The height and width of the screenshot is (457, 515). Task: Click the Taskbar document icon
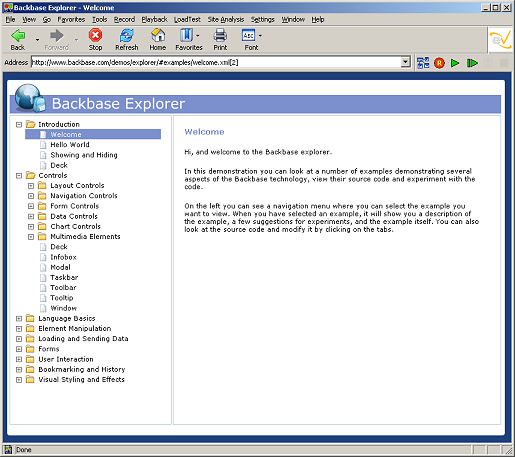[x=43, y=277]
